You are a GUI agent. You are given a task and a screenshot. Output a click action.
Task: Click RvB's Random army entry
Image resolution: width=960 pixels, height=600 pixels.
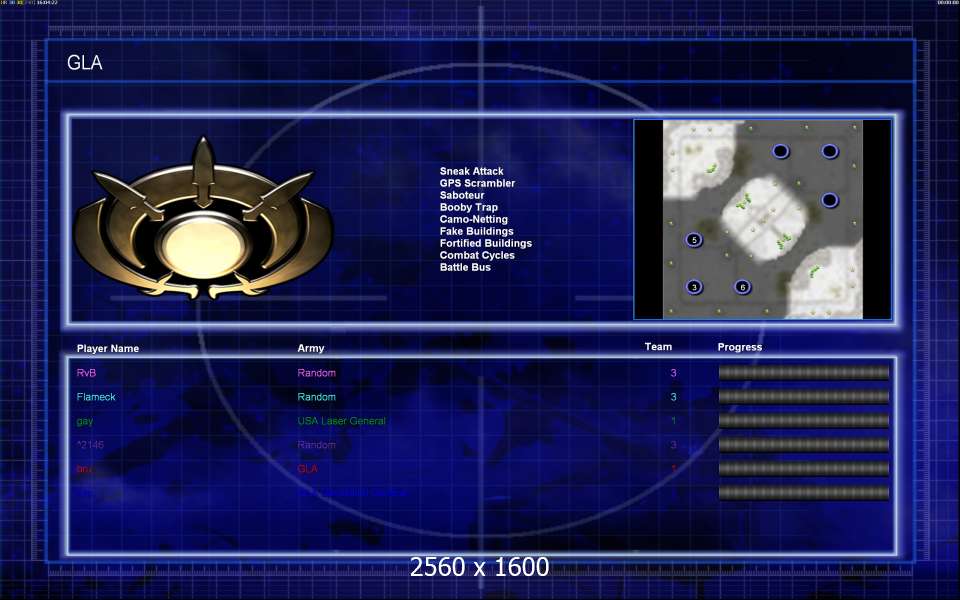click(x=317, y=373)
